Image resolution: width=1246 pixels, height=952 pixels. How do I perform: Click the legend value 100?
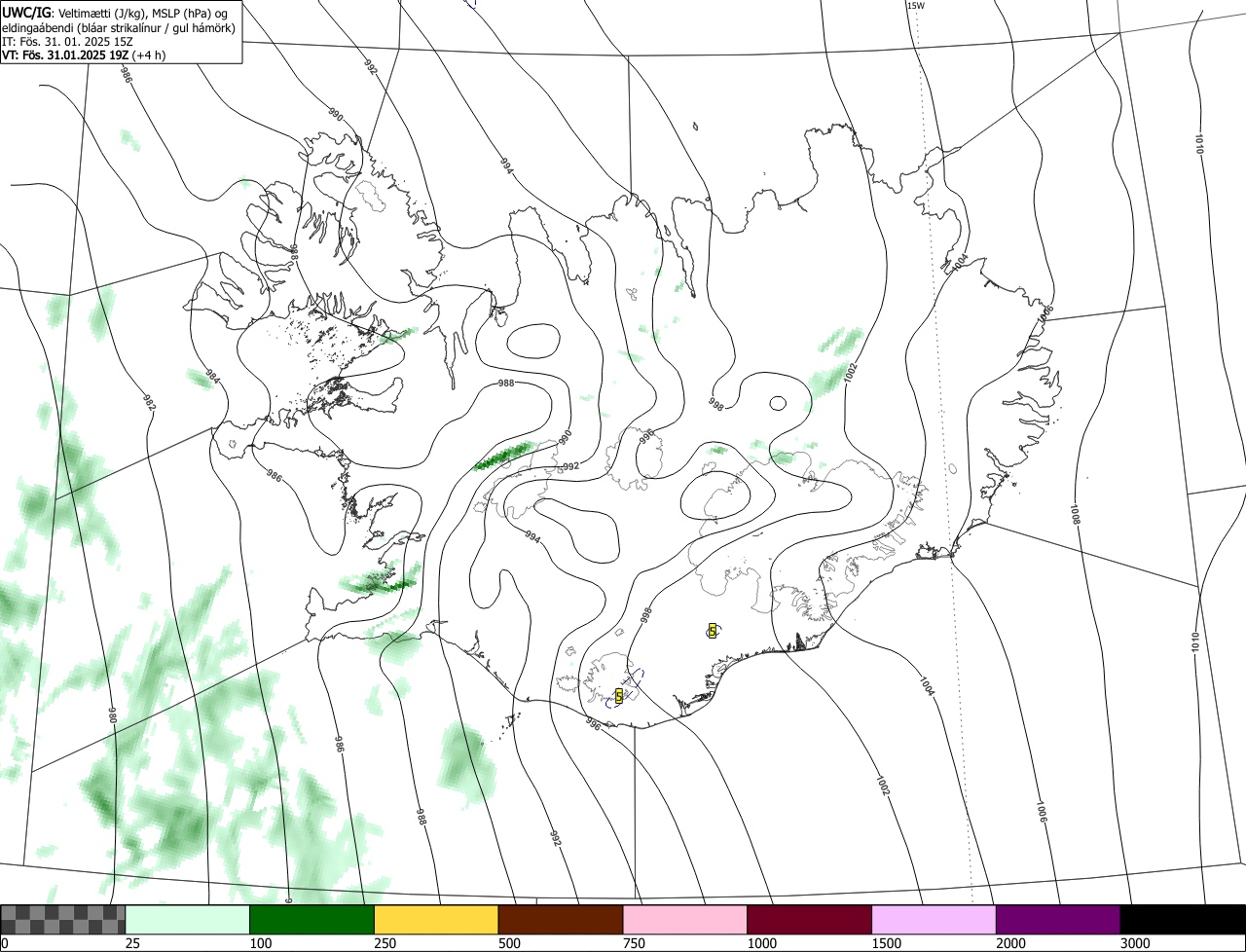pyautogui.click(x=261, y=943)
